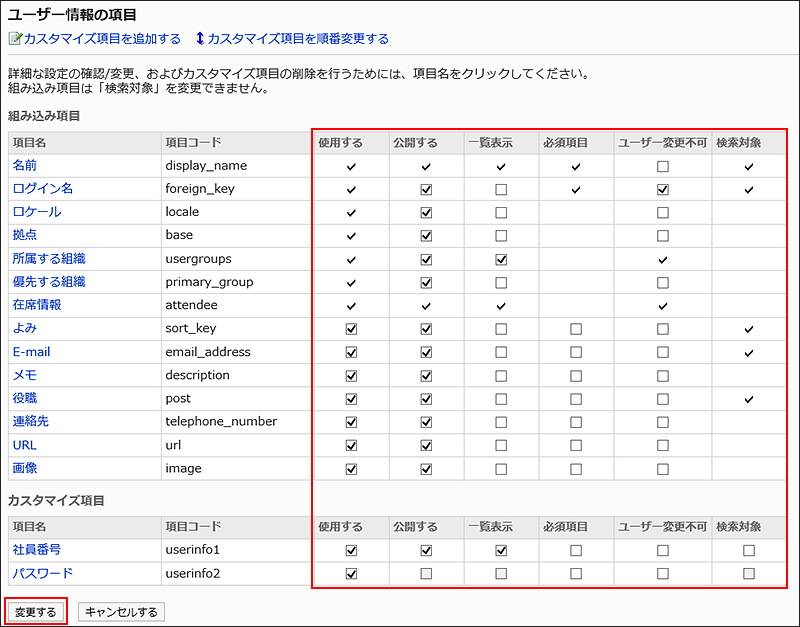
Task: Uncheck 公開する for 連絡先
Action: [x=426, y=422]
